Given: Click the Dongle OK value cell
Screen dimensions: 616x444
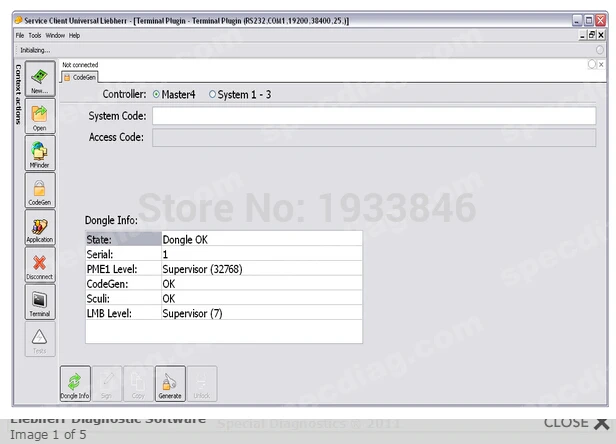Looking at the screenshot, I should coord(262,239).
